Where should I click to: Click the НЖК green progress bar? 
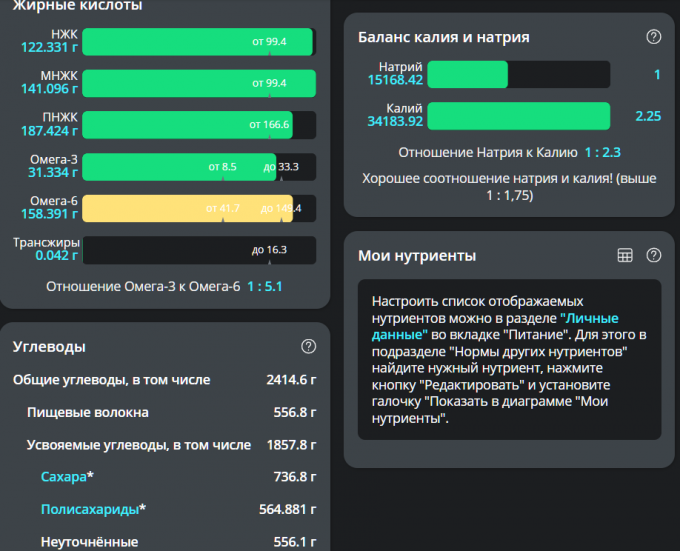point(198,41)
